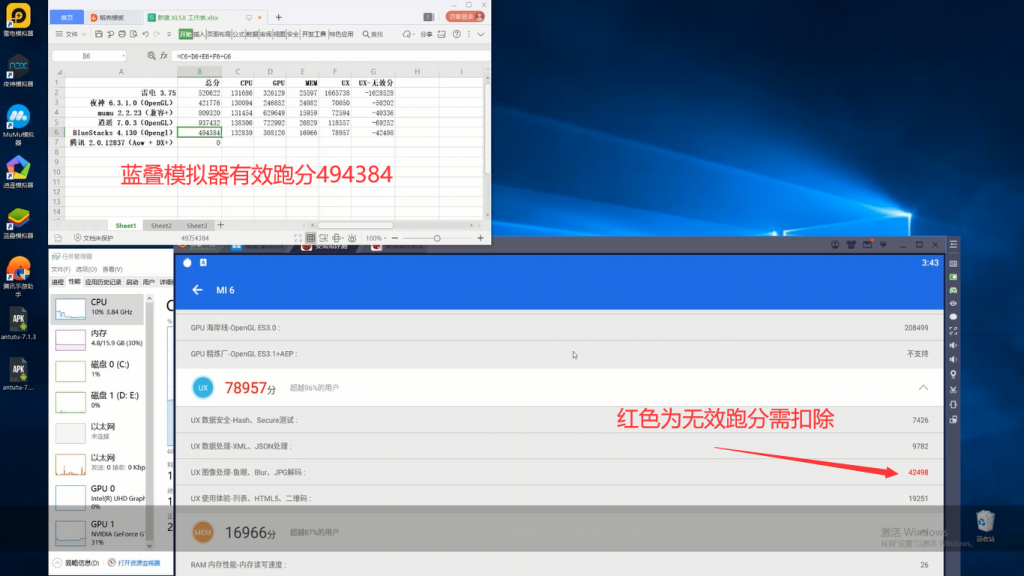Click the print icon in WPS toolbar
The image size is (1024, 576).
click(x=122, y=34)
